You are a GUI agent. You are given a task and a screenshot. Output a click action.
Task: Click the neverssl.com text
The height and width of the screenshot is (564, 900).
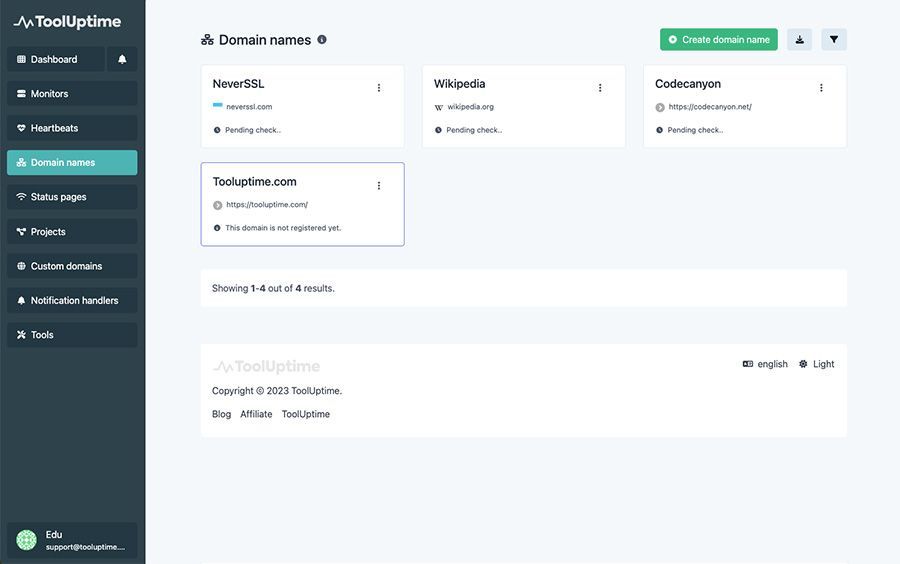point(249,107)
